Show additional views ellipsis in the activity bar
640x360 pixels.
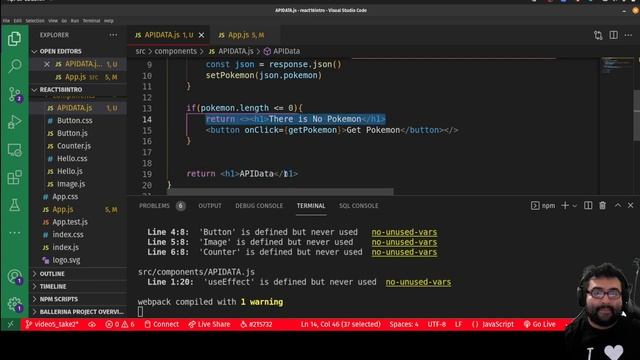pos(15,233)
